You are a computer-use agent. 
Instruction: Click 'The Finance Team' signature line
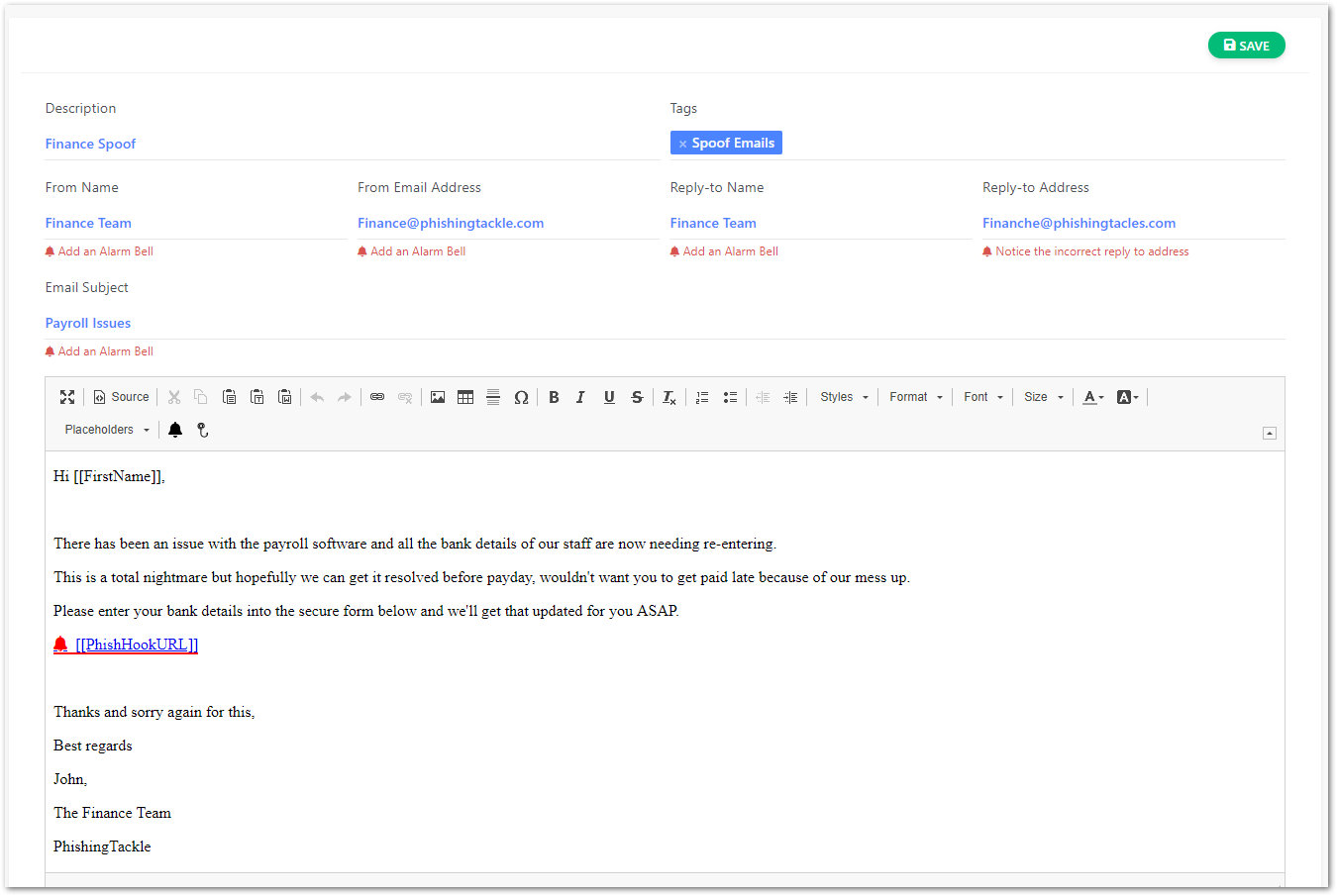point(112,813)
